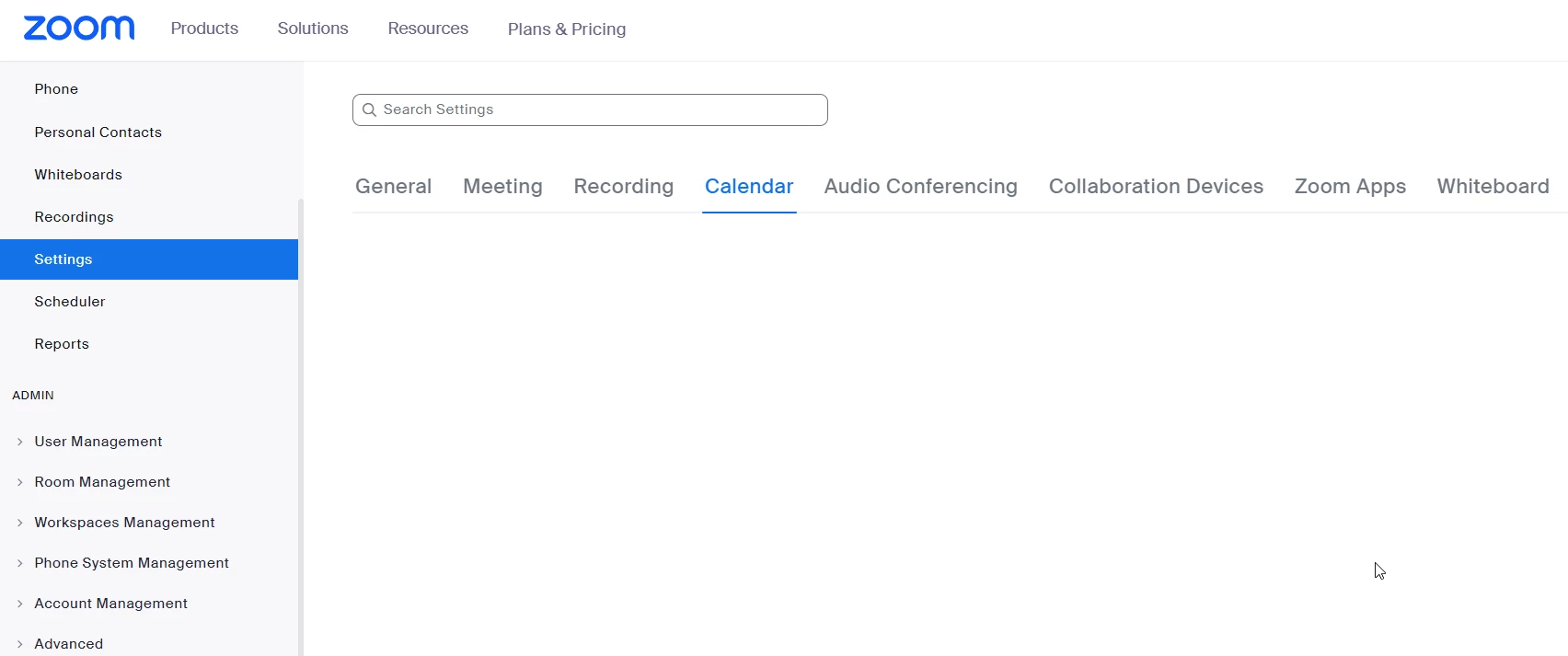Viewport: 1568px width, 656px height.
Task: Switch to the General tab
Action: [x=393, y=187]
